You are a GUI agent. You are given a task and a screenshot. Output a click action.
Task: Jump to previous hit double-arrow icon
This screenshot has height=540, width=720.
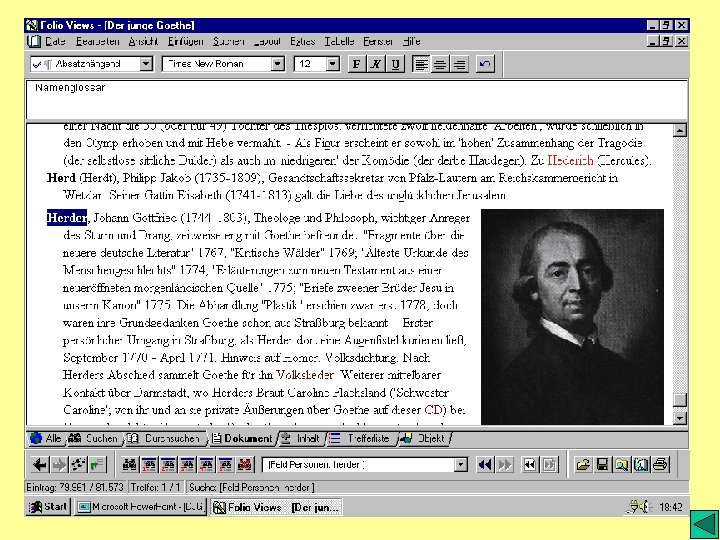pos(484,465)
